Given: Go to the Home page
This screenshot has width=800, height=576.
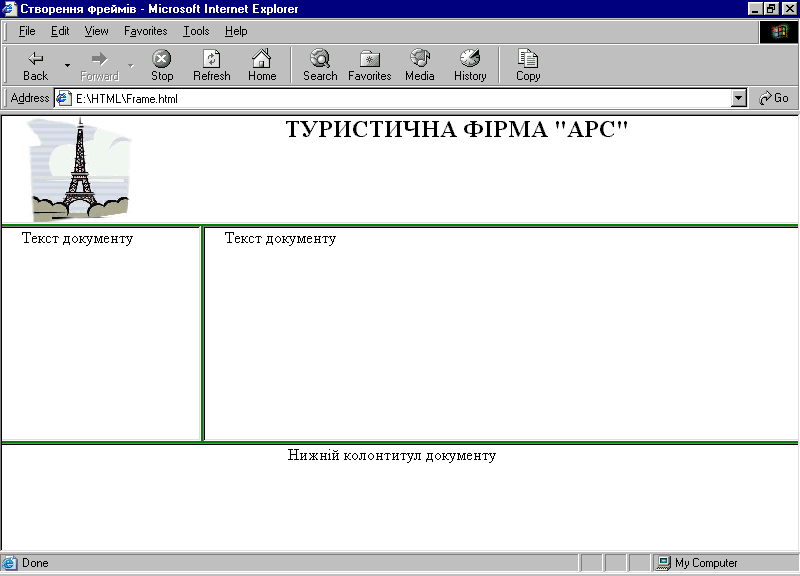Looking at the screenshot, I should point(262,65).
